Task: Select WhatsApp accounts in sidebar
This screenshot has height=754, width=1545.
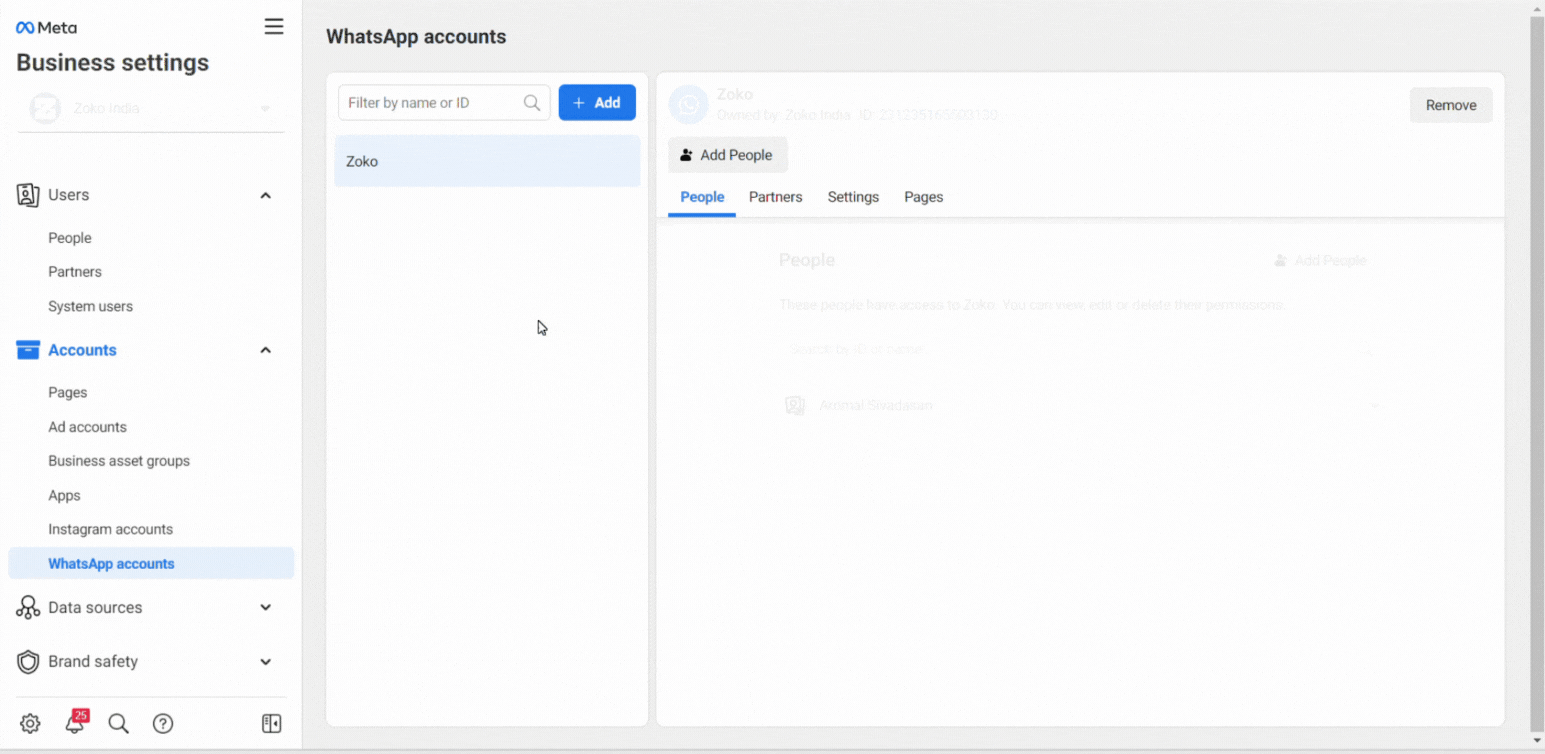Action: (151, 564)
